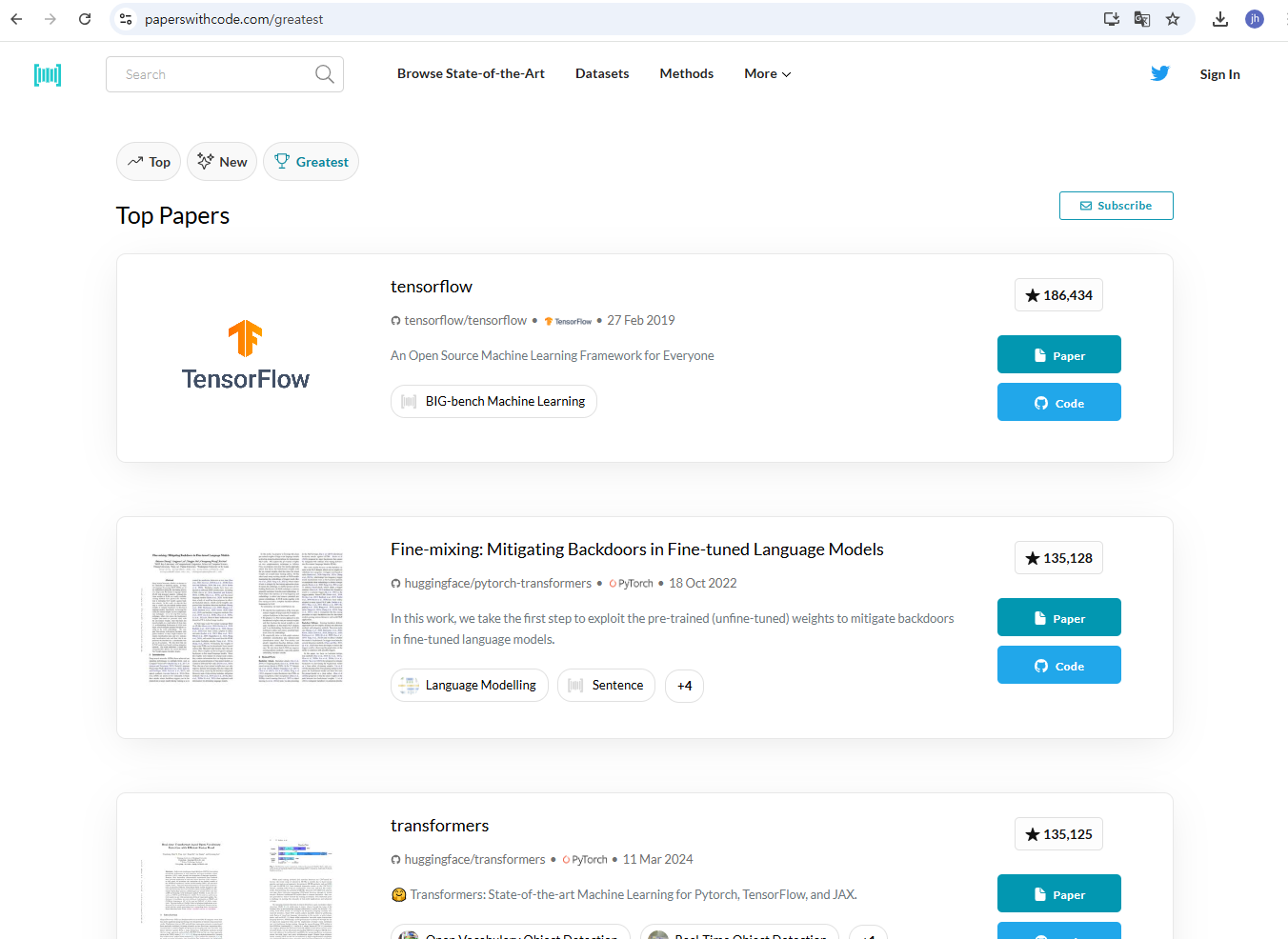This screenshot has width=1288, height=939.
Task: Click the browser forward arrow
Action: pyautogui.click(x=50, y=19)
